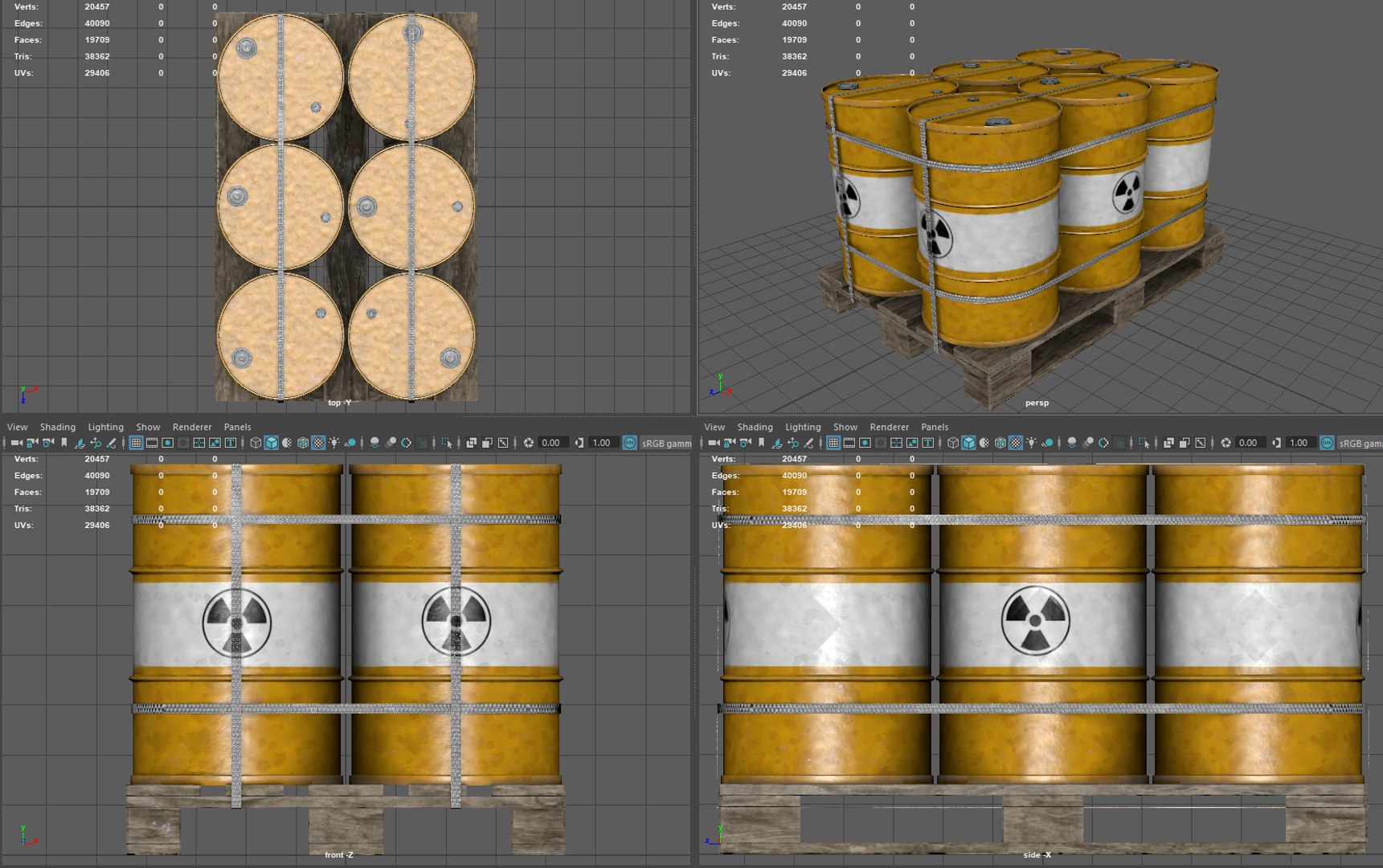Click the Exposure value field in side view
1383x868 pixels.
pos(1249,443)
